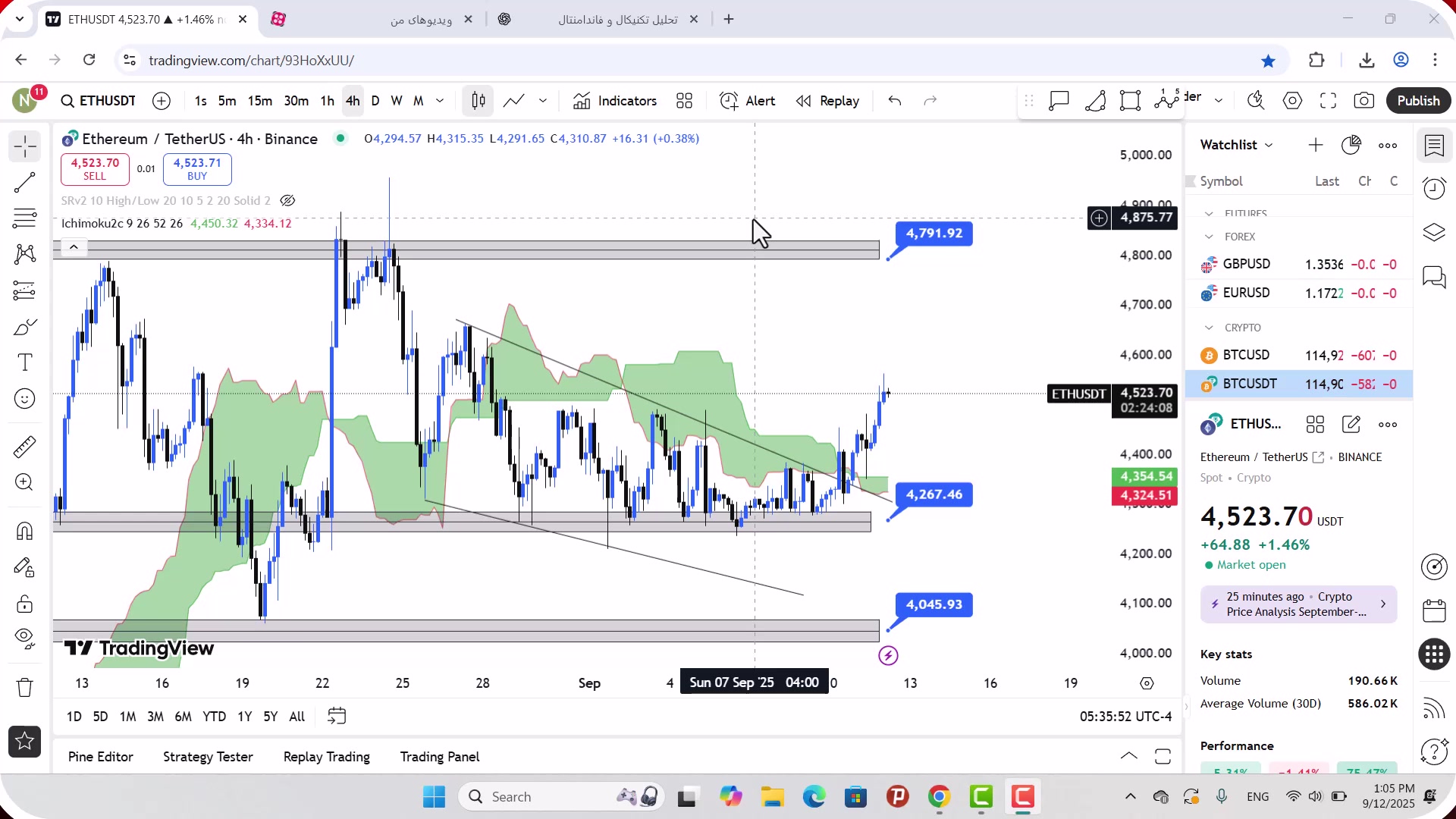Image resolution: width=1456 pixels, height=819 pixels.
Task: Switch to 1h timeframe
Action: (327, 101)
